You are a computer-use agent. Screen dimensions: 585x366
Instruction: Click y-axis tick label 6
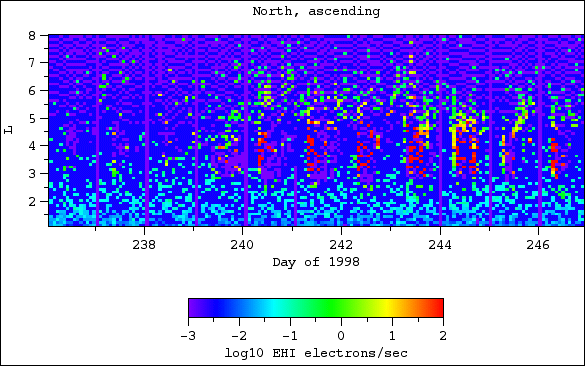click(x=32, y=91)
